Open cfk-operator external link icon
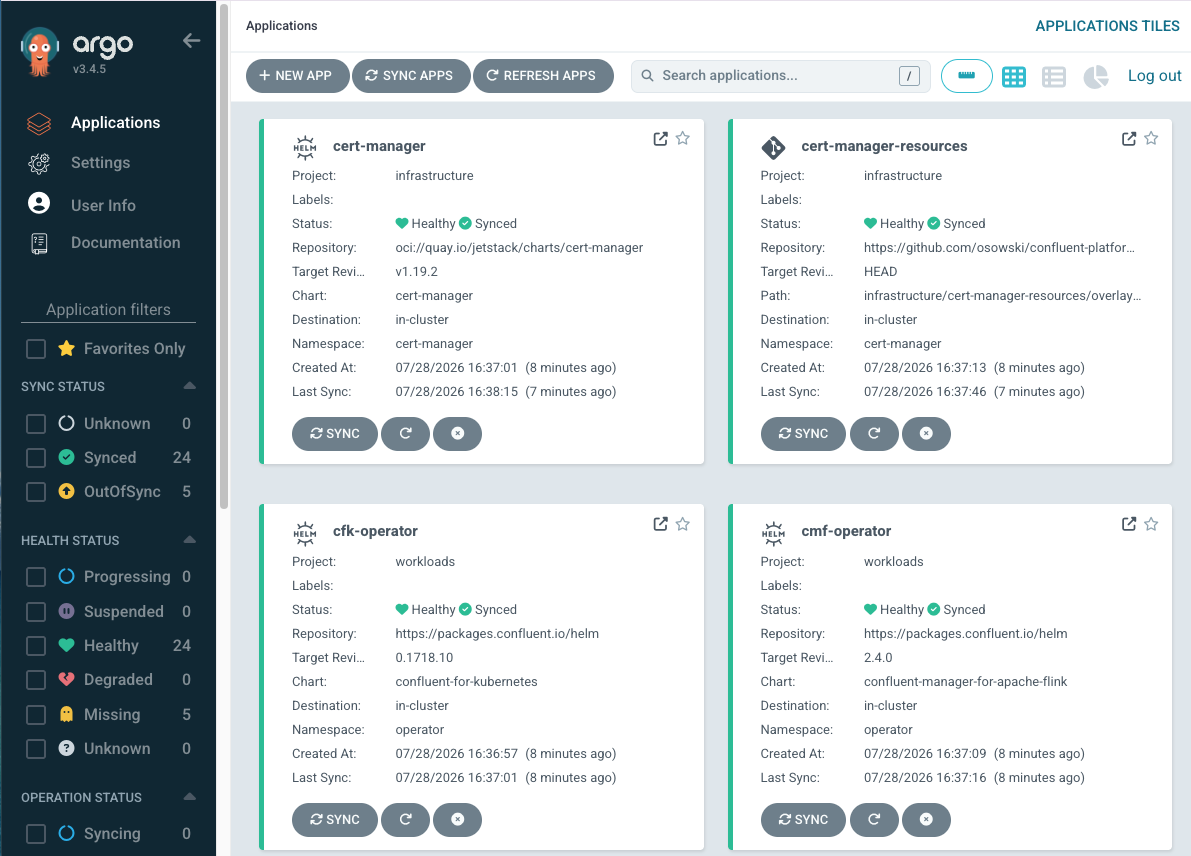This screenshot has width=1191, height=856. click(660, 524)
